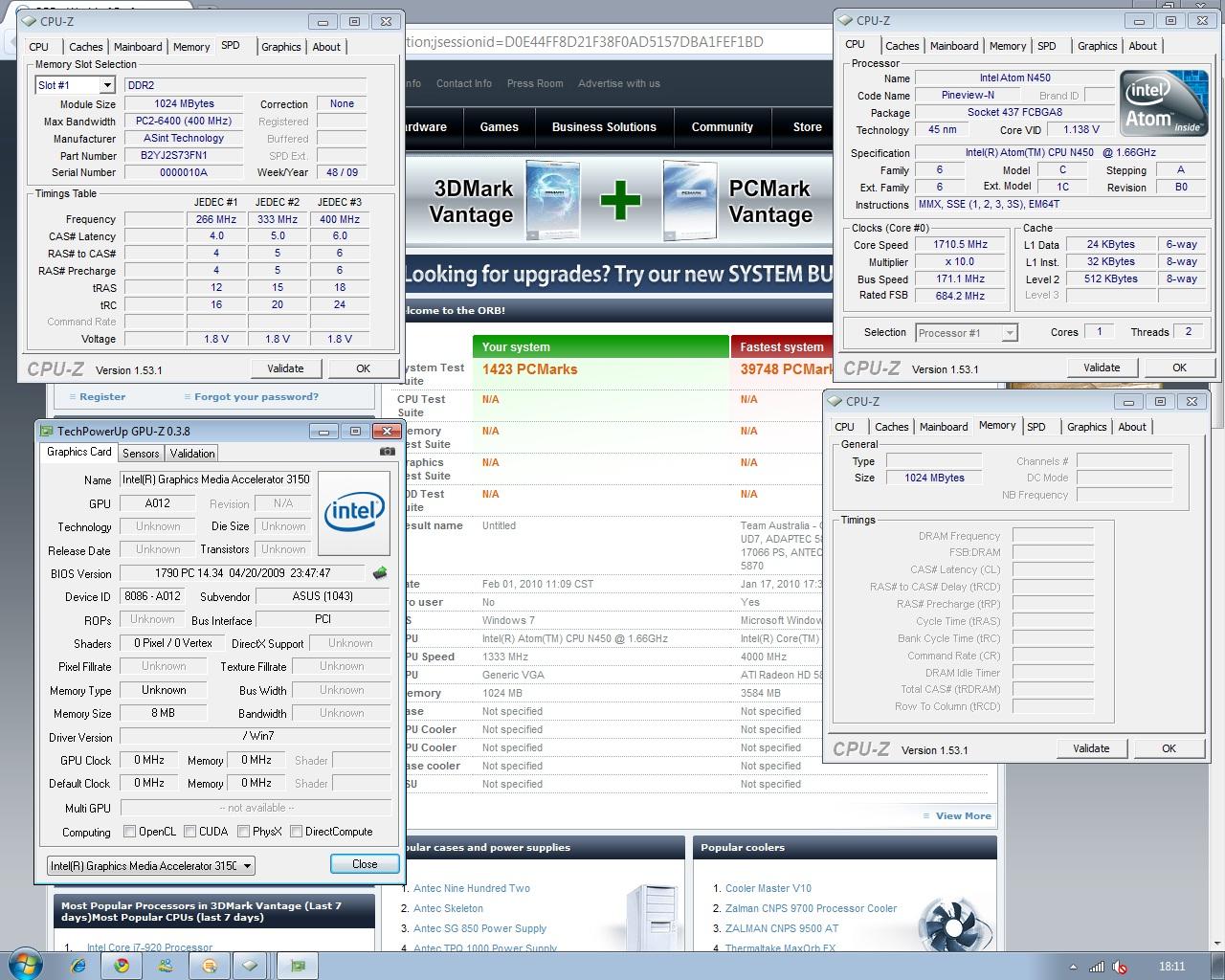Open About tab in CPU-Z Memory window

(x=1132, y=427)
